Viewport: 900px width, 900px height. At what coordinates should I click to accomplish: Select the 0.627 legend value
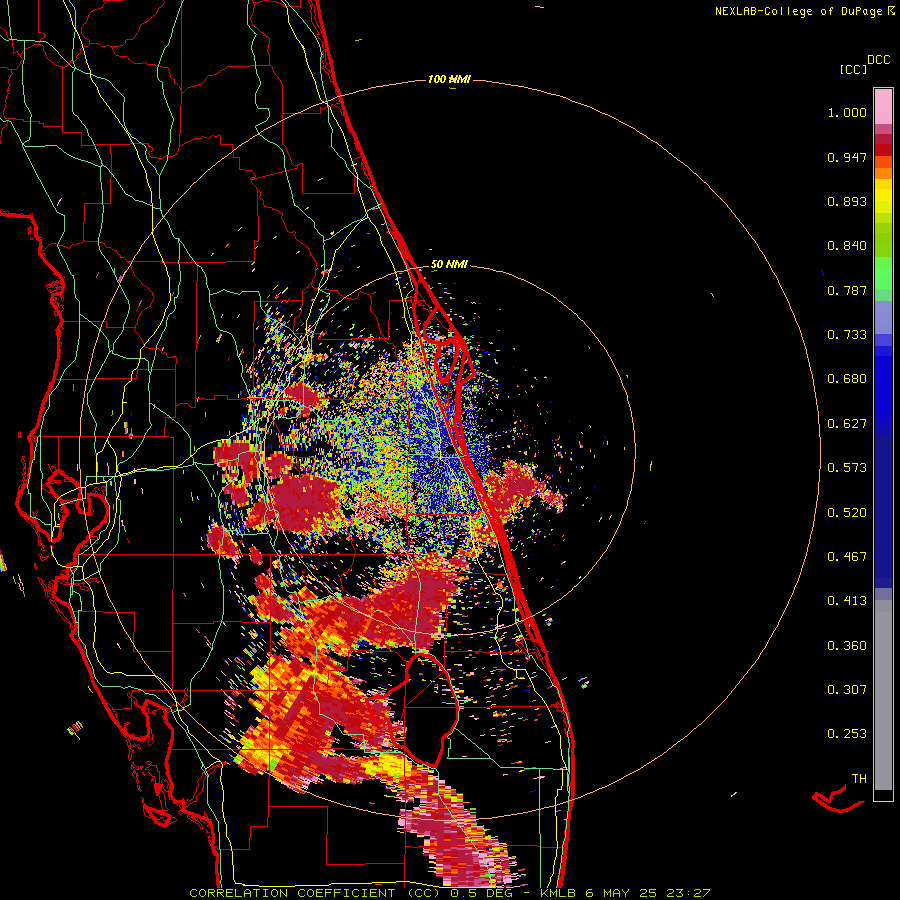click(x=847, y=424)
